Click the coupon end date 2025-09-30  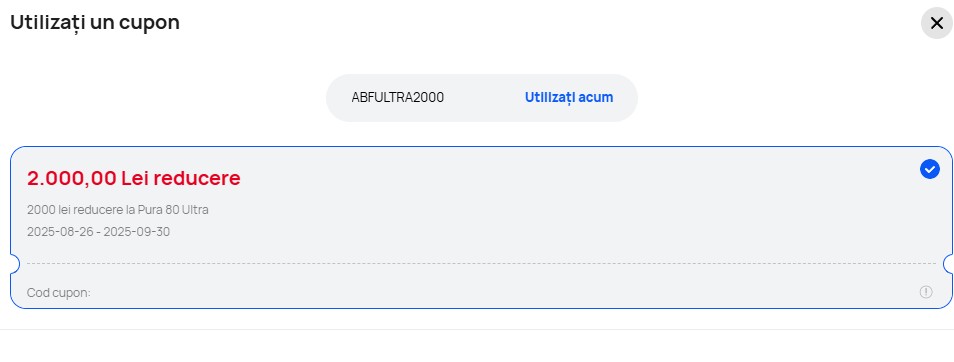pyautogui.click(x=136, y=232)
